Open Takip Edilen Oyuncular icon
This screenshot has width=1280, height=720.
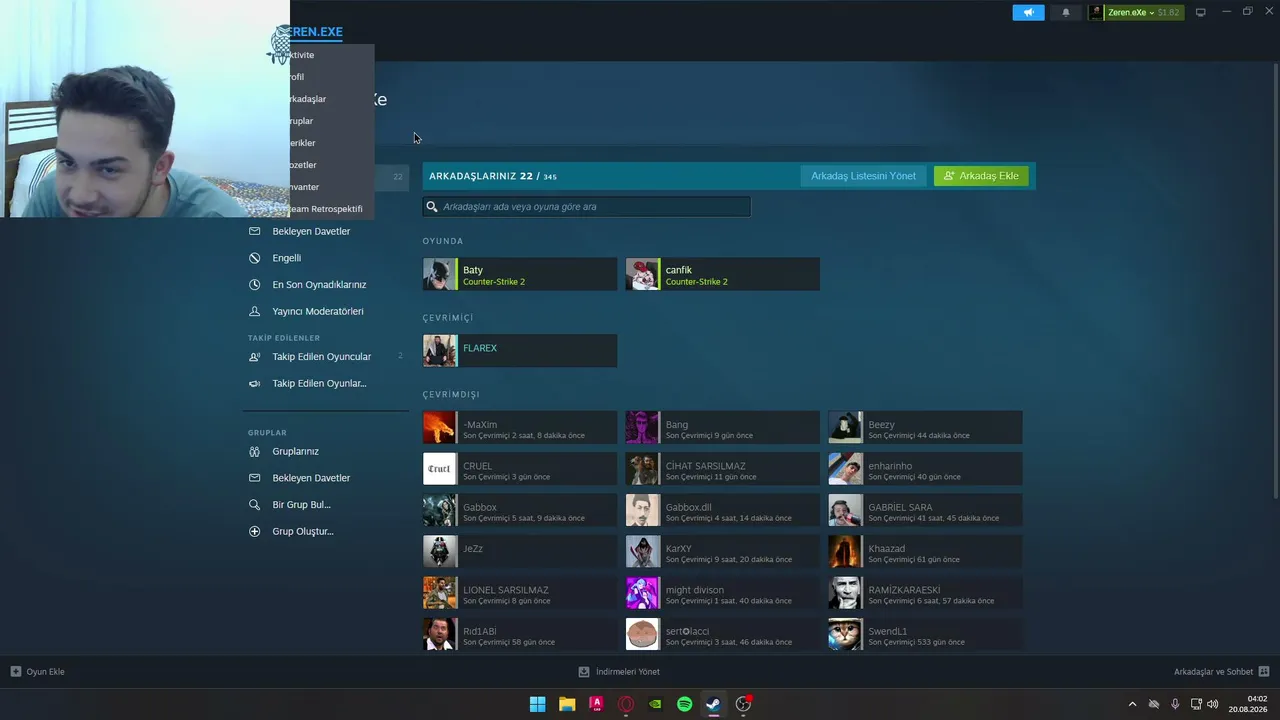[x=254, y=357]
